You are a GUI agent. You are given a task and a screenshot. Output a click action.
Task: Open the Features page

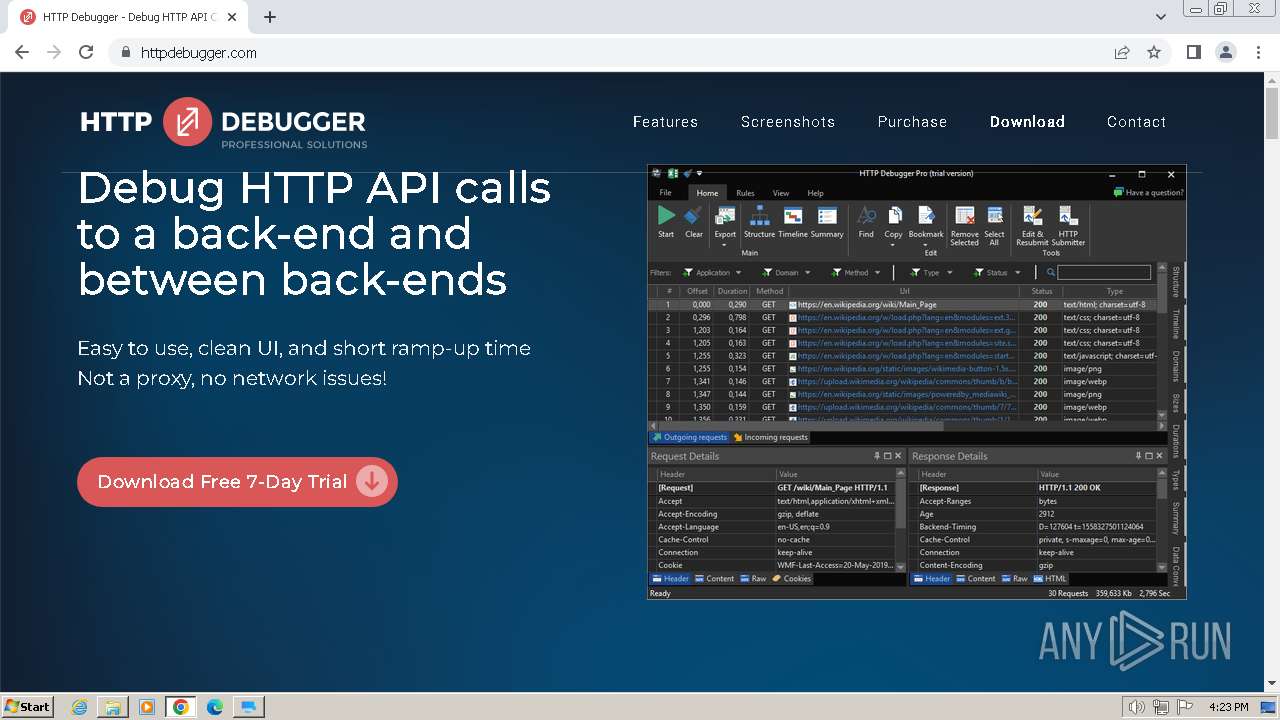(665, 122)
